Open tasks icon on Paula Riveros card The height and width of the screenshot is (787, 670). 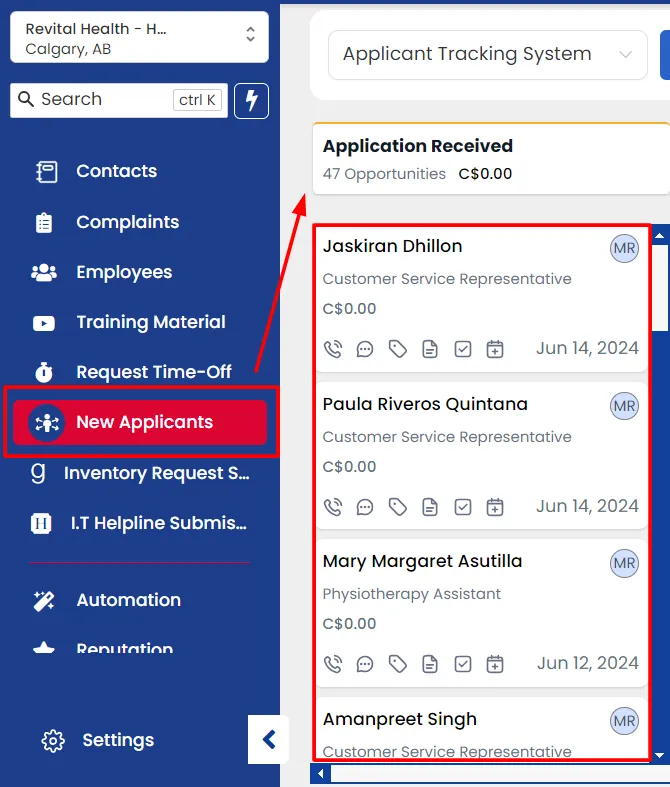pyautogui.click(x=462, y=507)
